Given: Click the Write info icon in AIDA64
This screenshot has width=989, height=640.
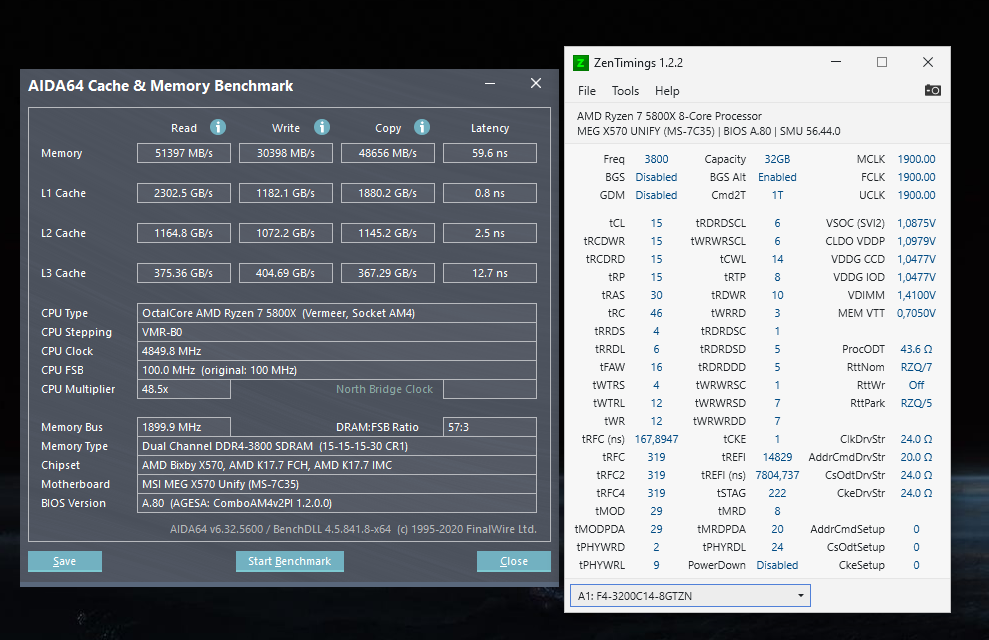Looking at the screenshot, I should pyautogui.click(x=322, y=127).
